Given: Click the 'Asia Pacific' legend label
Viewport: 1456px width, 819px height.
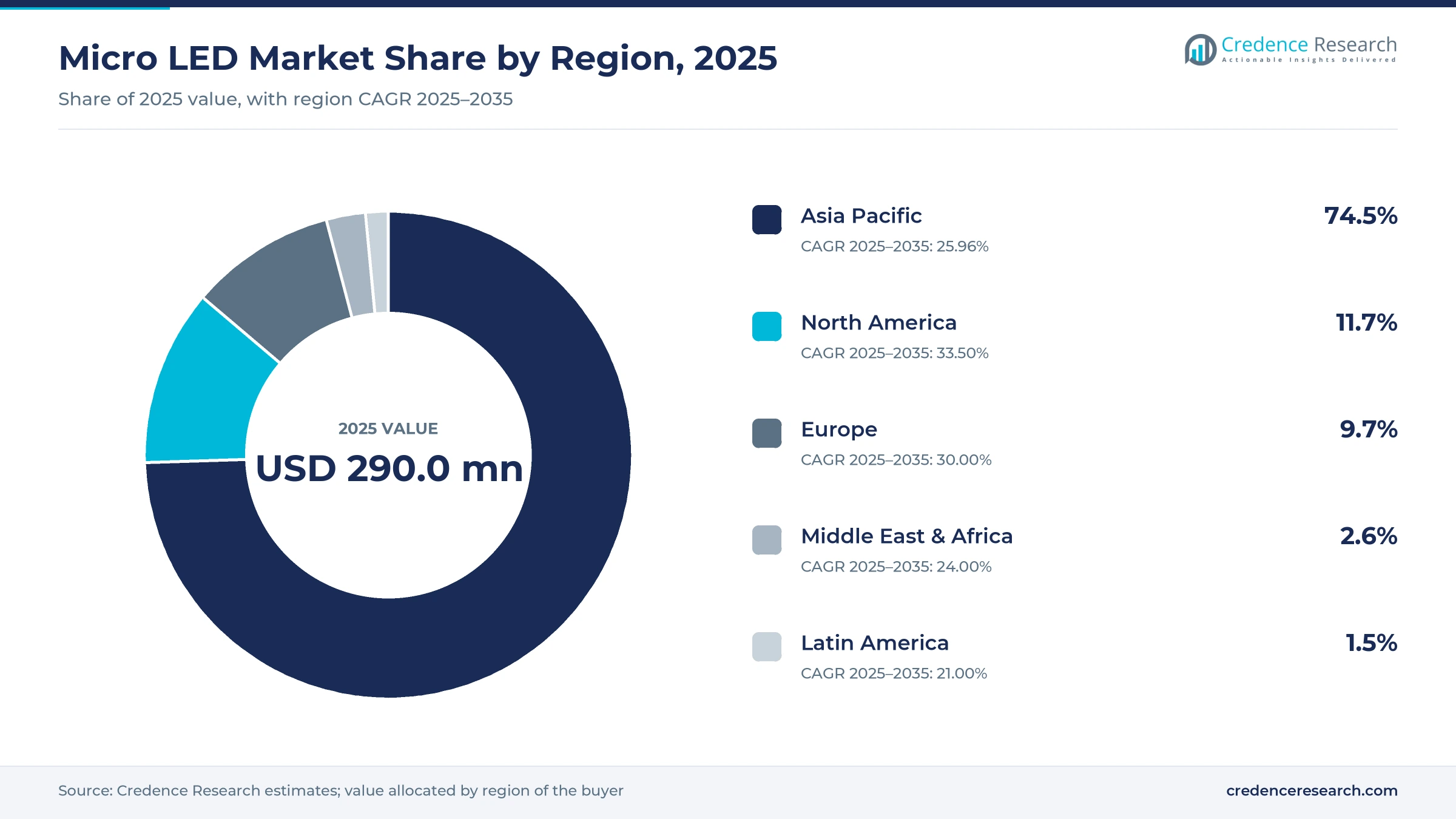Looking at the screenshot, I should point(861,216).
